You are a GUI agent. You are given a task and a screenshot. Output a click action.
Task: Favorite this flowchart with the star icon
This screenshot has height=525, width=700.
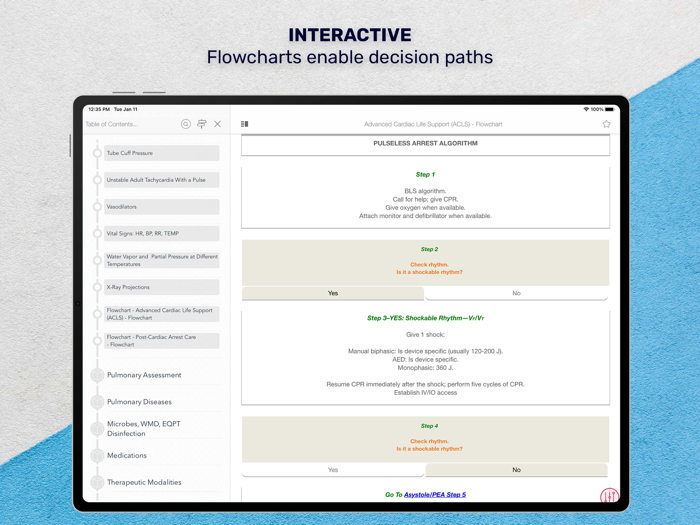click(606, 124)
